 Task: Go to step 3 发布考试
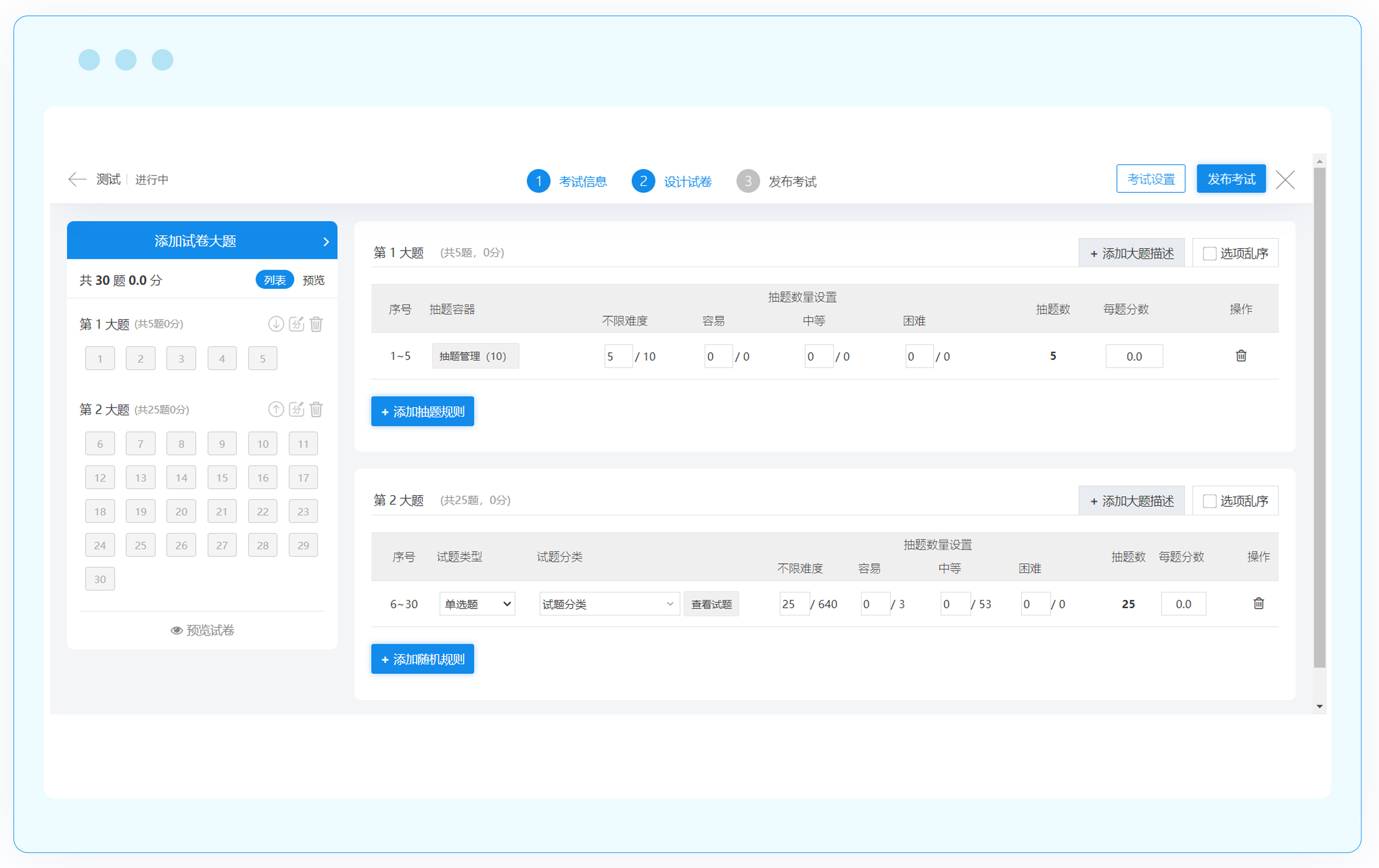pos(776,182)
